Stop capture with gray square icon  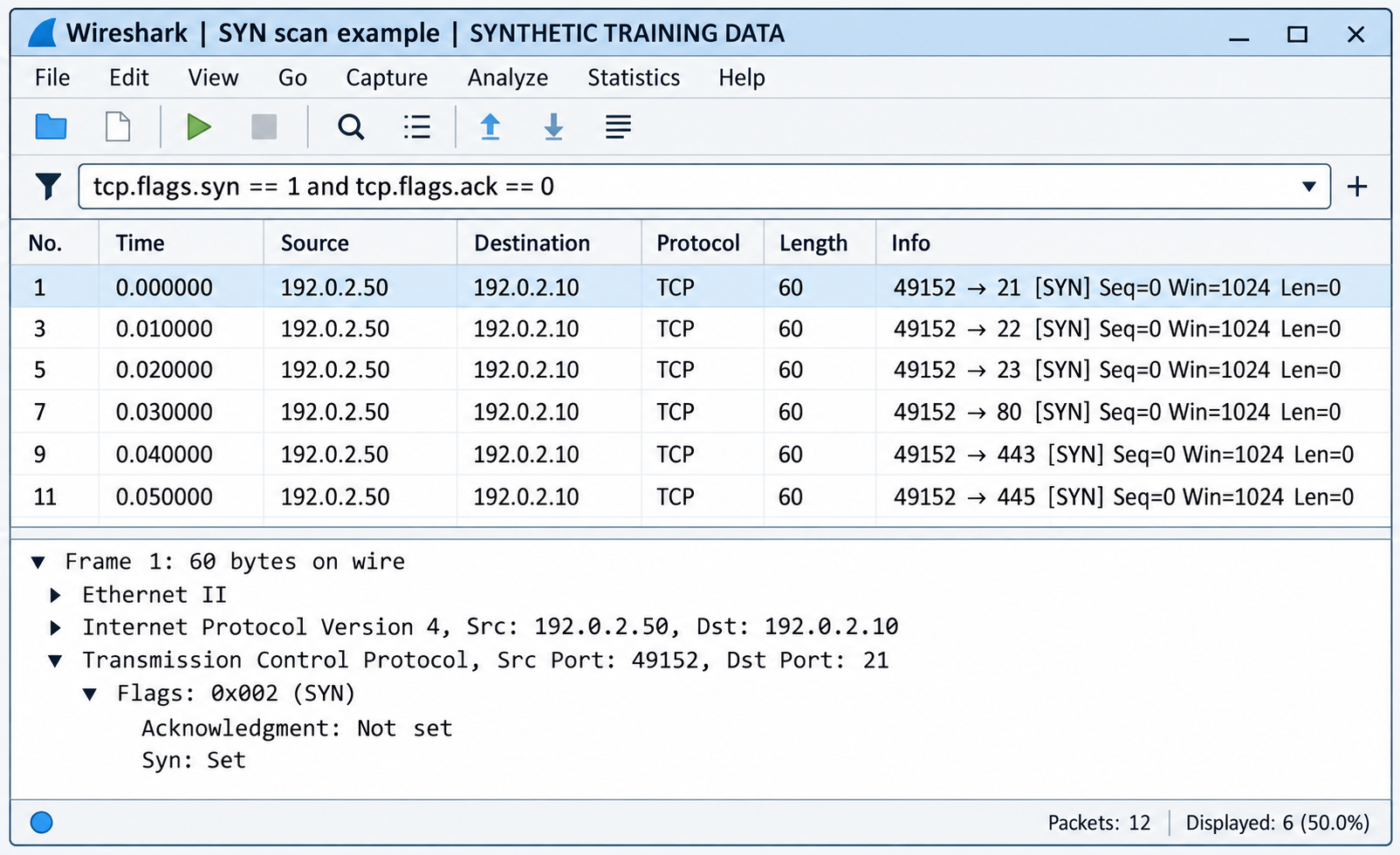264,127
